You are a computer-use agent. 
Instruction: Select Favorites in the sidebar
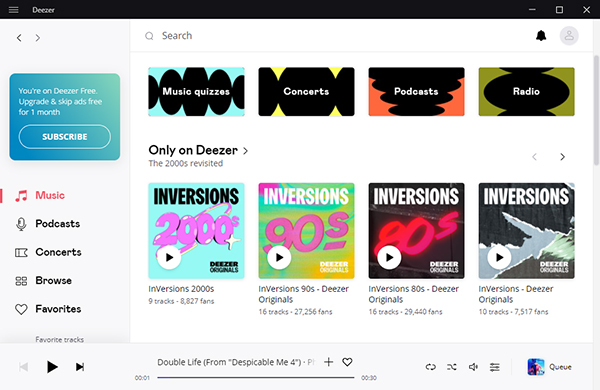[58, 309]
